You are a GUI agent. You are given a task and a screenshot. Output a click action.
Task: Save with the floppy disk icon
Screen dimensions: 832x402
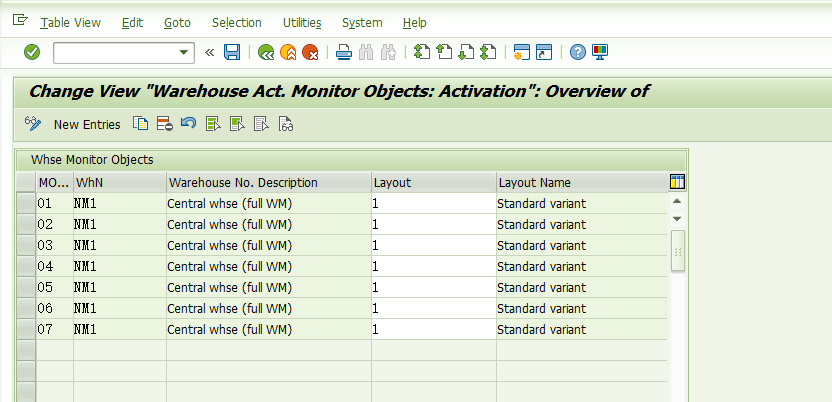pos(232,52)
